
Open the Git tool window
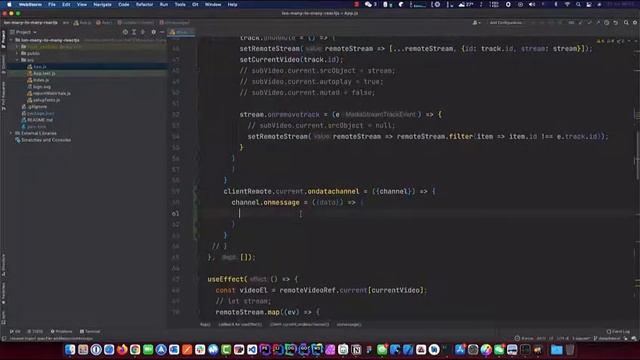click(x=15, y=331)
